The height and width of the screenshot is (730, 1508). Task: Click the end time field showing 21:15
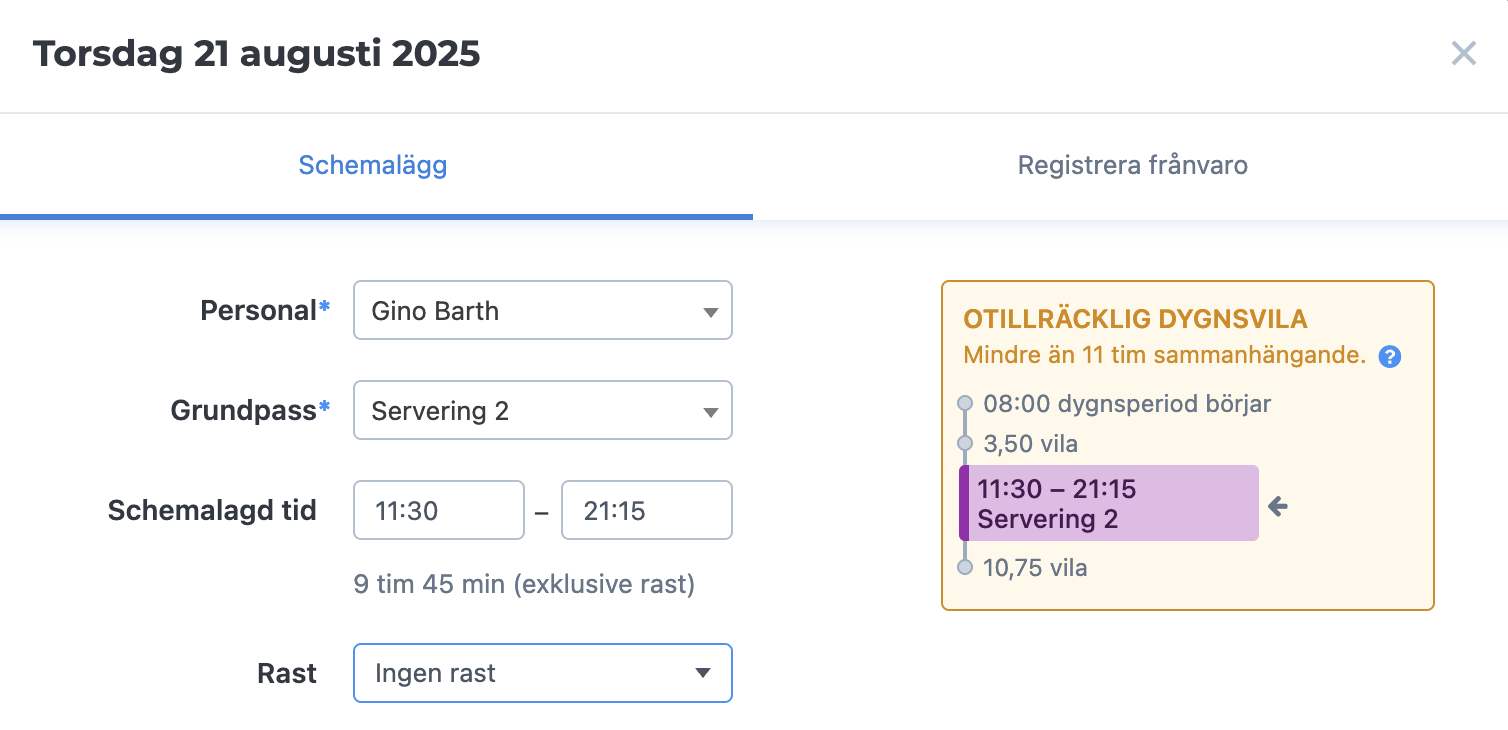pyautogui.click(x=647, y=510)
